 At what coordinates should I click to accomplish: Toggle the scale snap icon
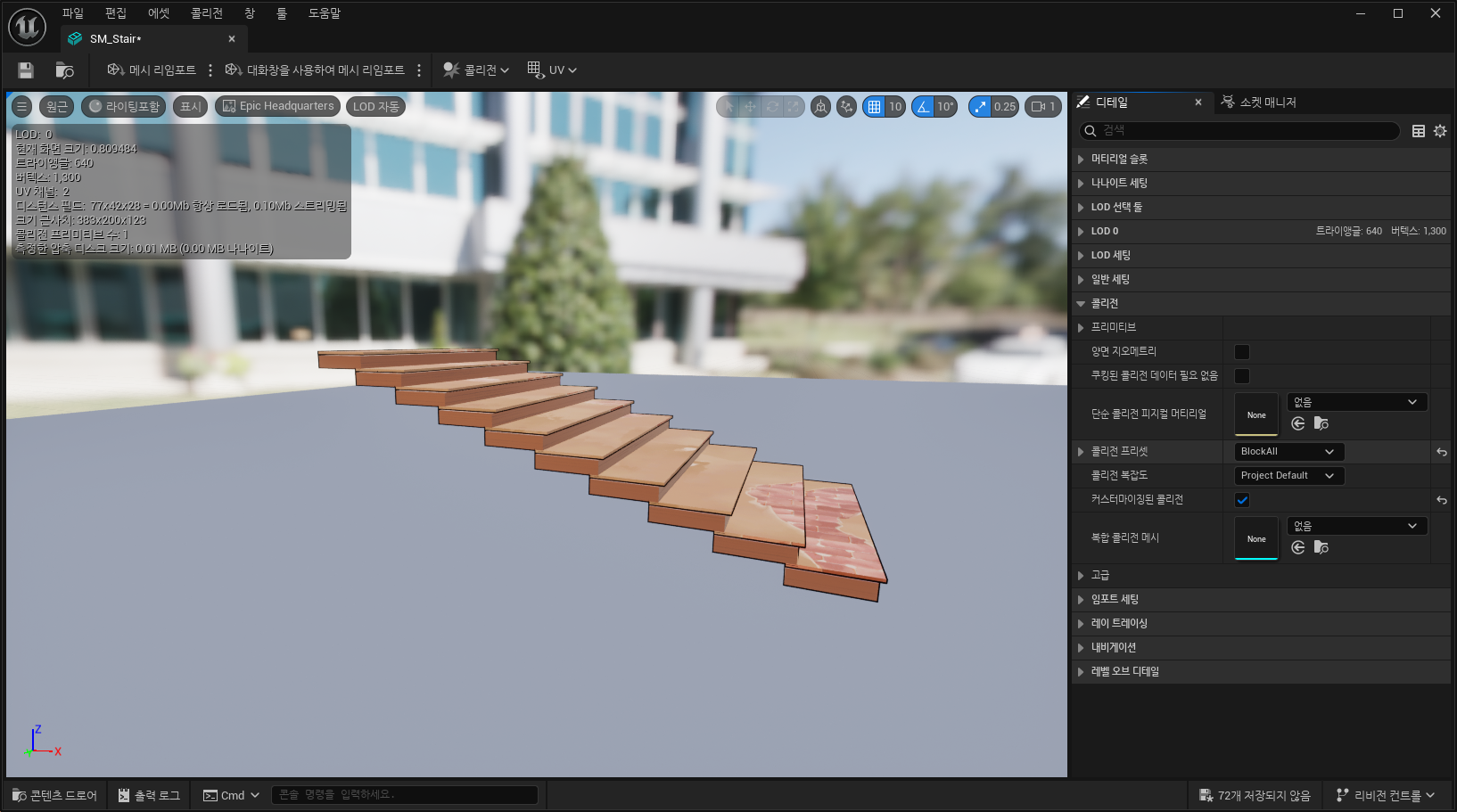(x=980, y=107)
